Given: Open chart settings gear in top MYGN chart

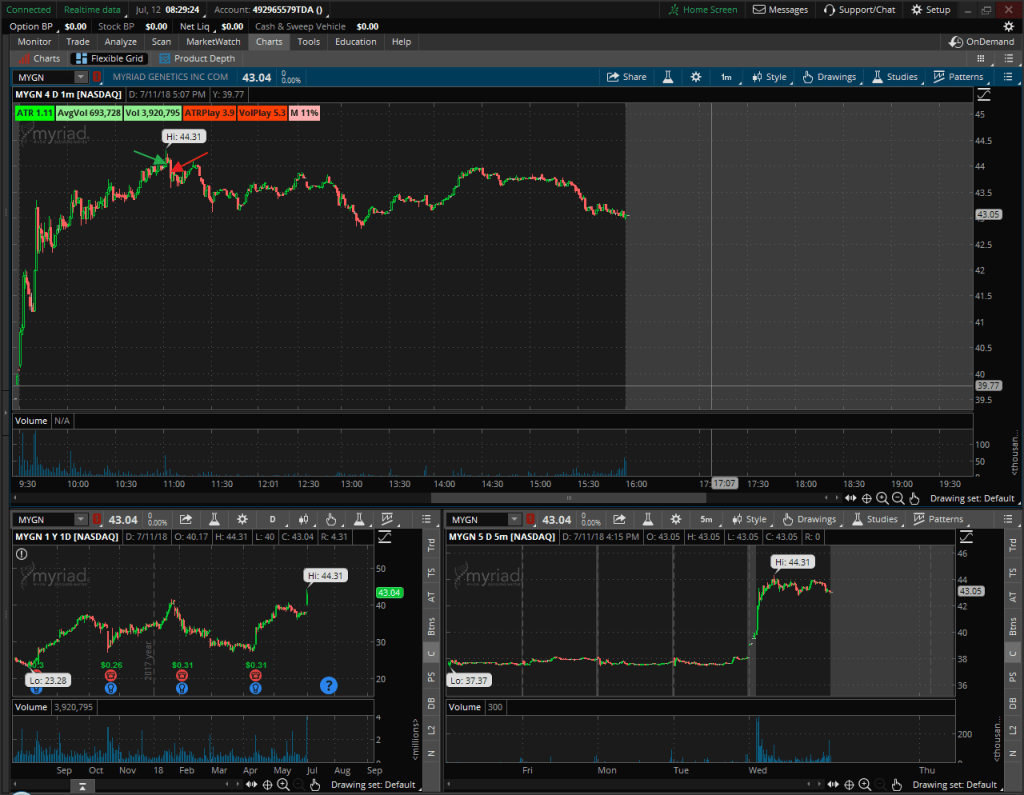Looking at the screenshot, I should (696, 77).
